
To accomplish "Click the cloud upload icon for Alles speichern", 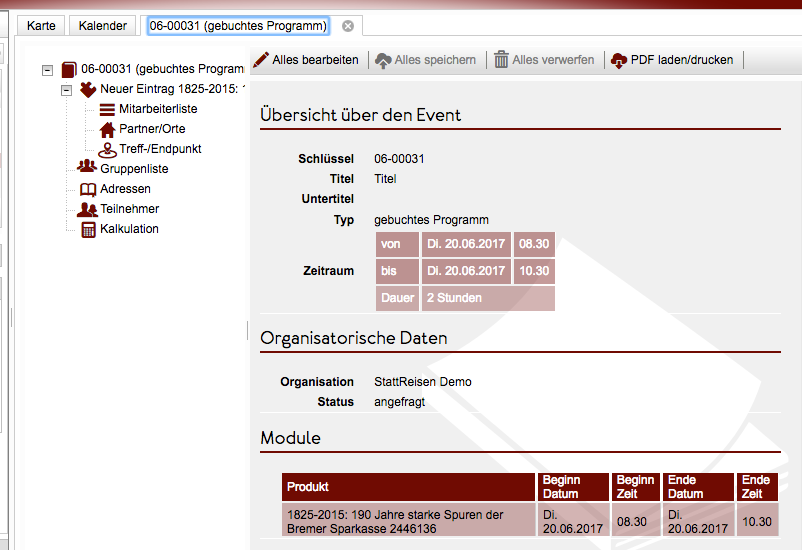I will [x=384, y=60].
